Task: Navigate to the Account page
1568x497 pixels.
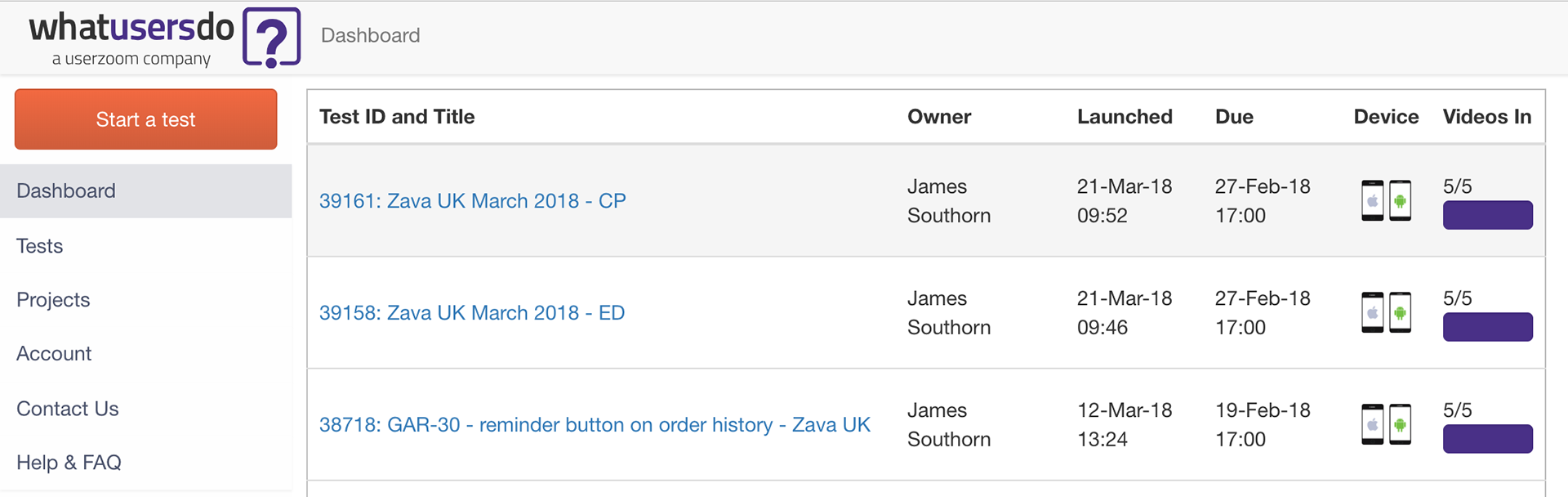Action: [x=54, y=354]
